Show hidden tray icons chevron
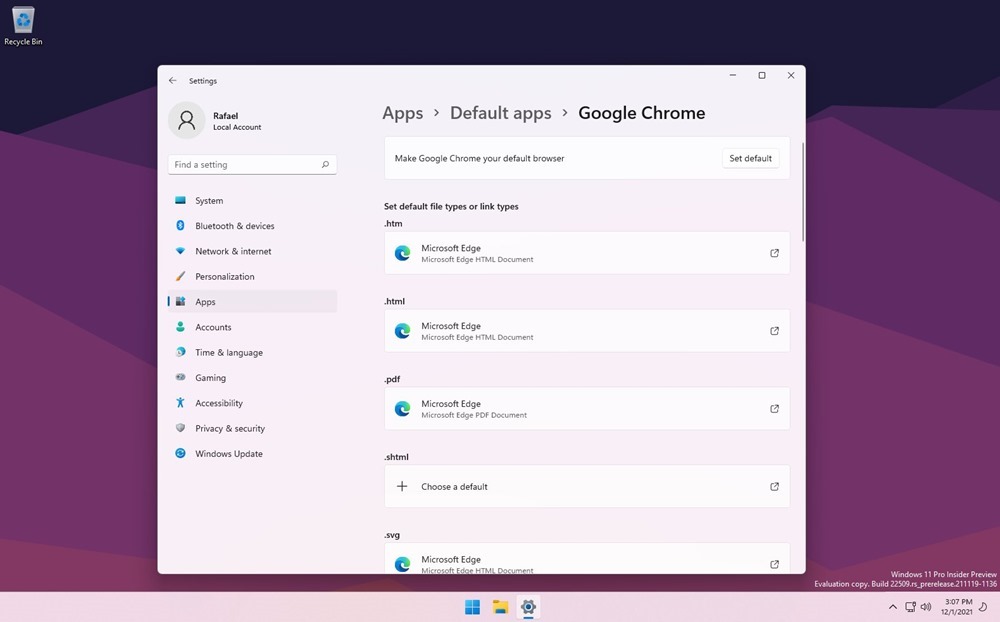Image resolution: width=1000 pixels, height=622 pixels. 893,607
